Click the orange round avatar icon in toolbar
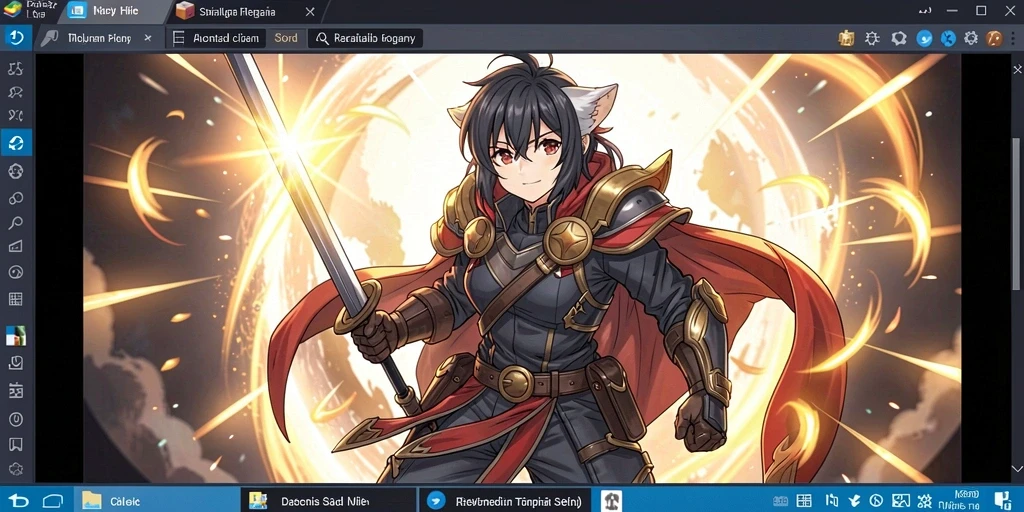The width and height of the screenshot is (1024, 512). coord(994,38)
